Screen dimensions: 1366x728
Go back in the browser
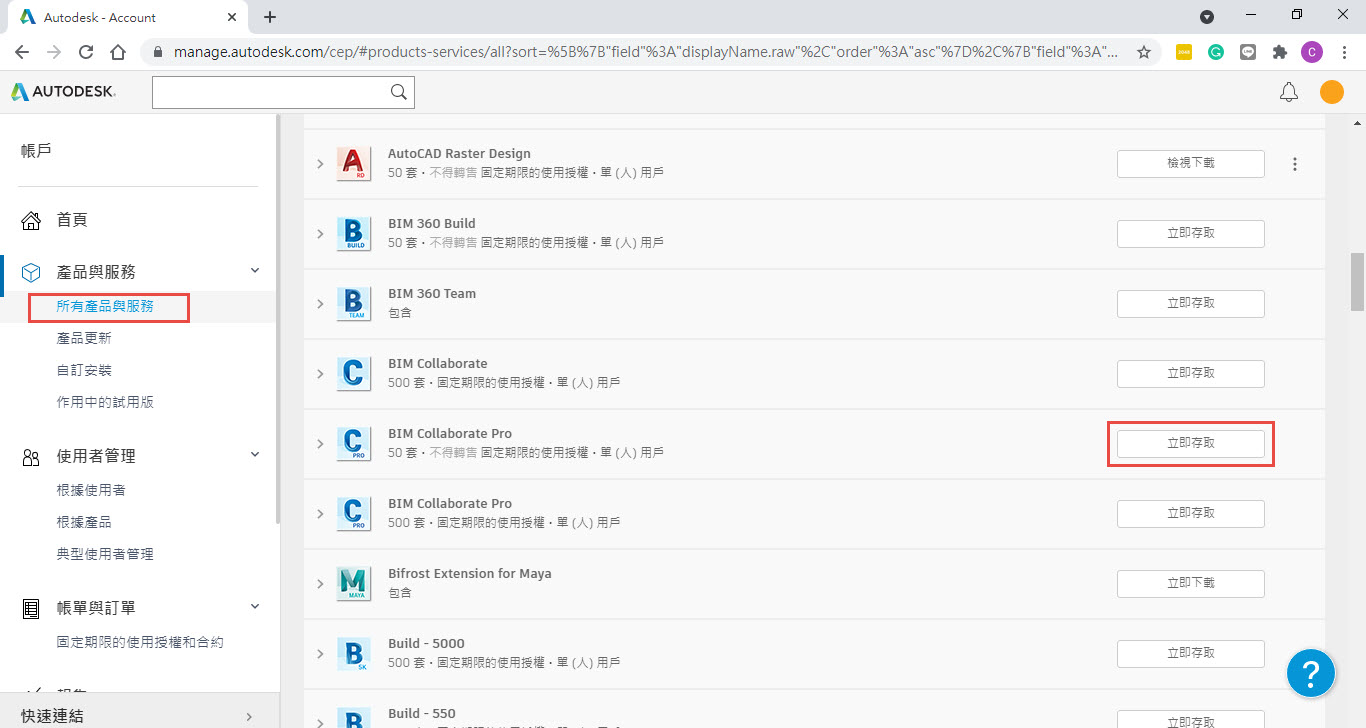tap(22, 52)
